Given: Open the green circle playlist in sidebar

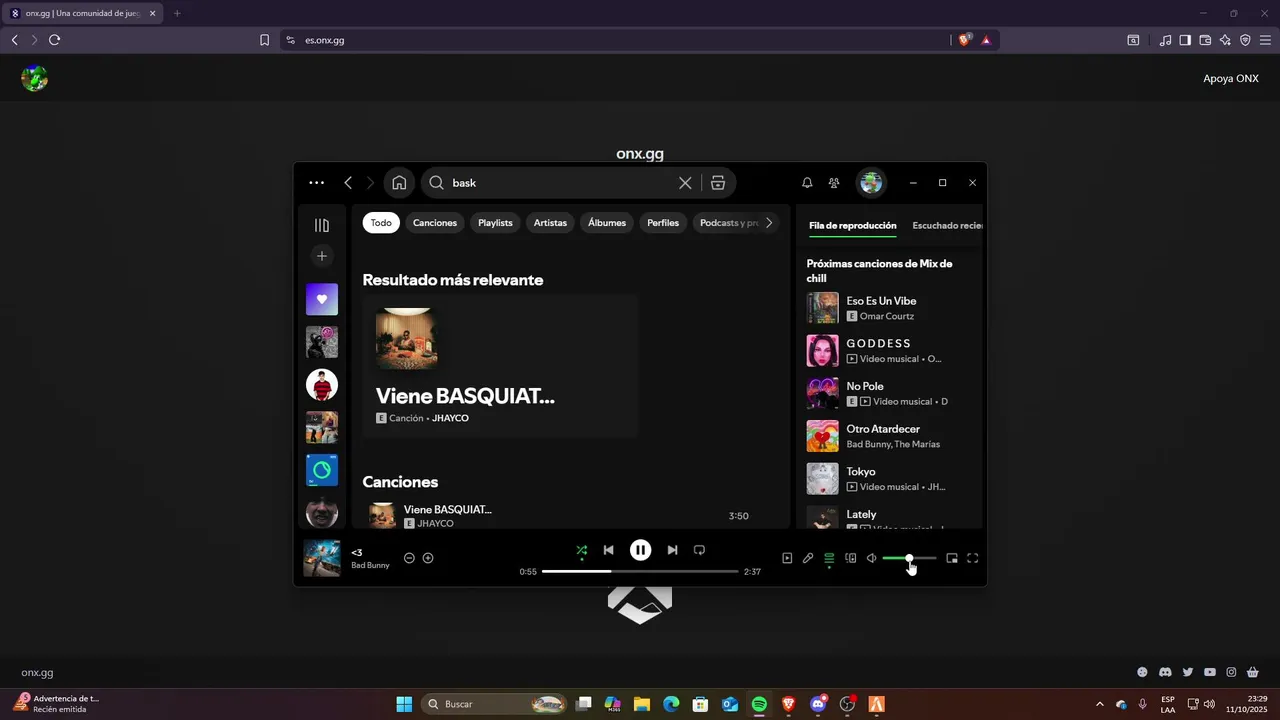Looking at the screenshot, I should click(322, 470).
